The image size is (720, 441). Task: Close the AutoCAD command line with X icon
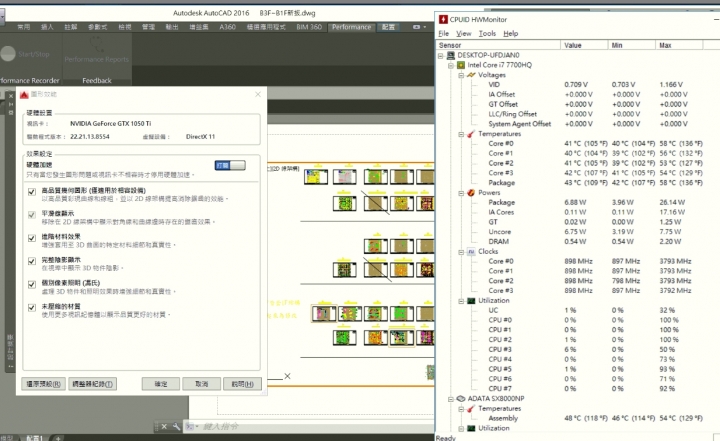(x=164, y=427)
